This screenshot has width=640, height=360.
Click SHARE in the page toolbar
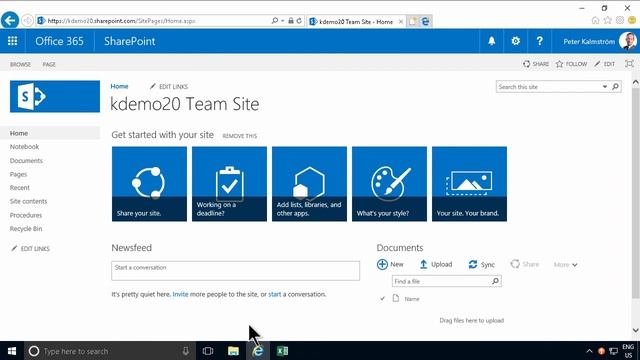click(536, 64)
